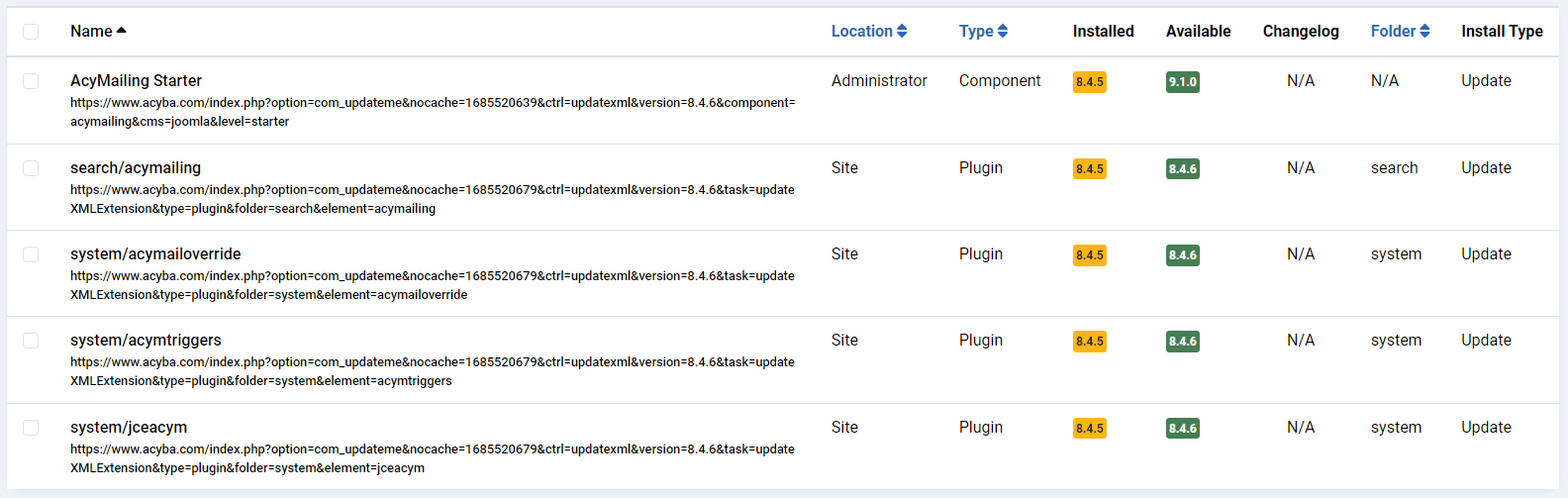Click the system/acymtriggers update URL text
The image size is (1568, 498).
(x=432, y=371)
